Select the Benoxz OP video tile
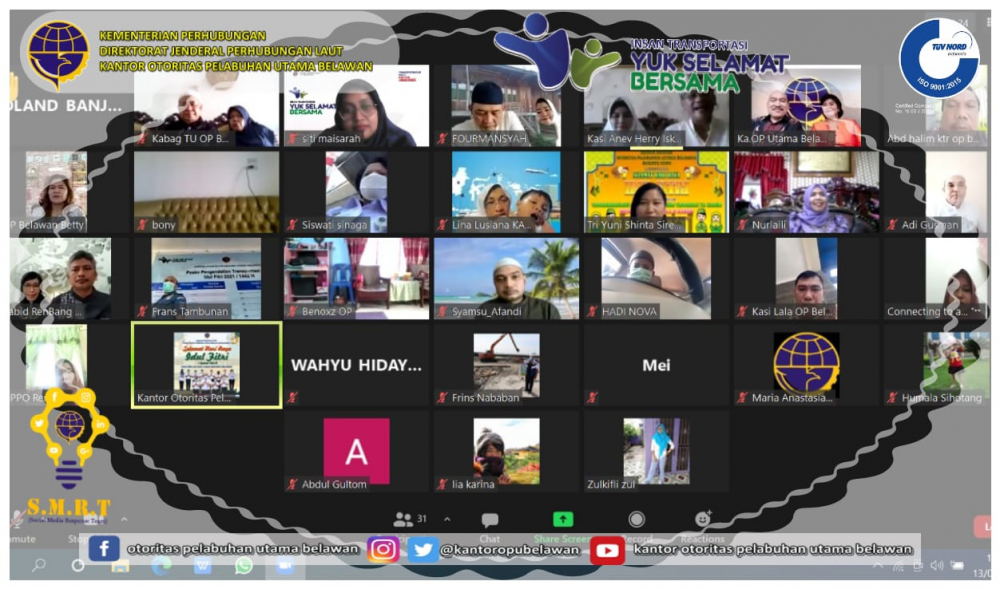The height and width of the screenshot is (589, 1000). [357, 279]
